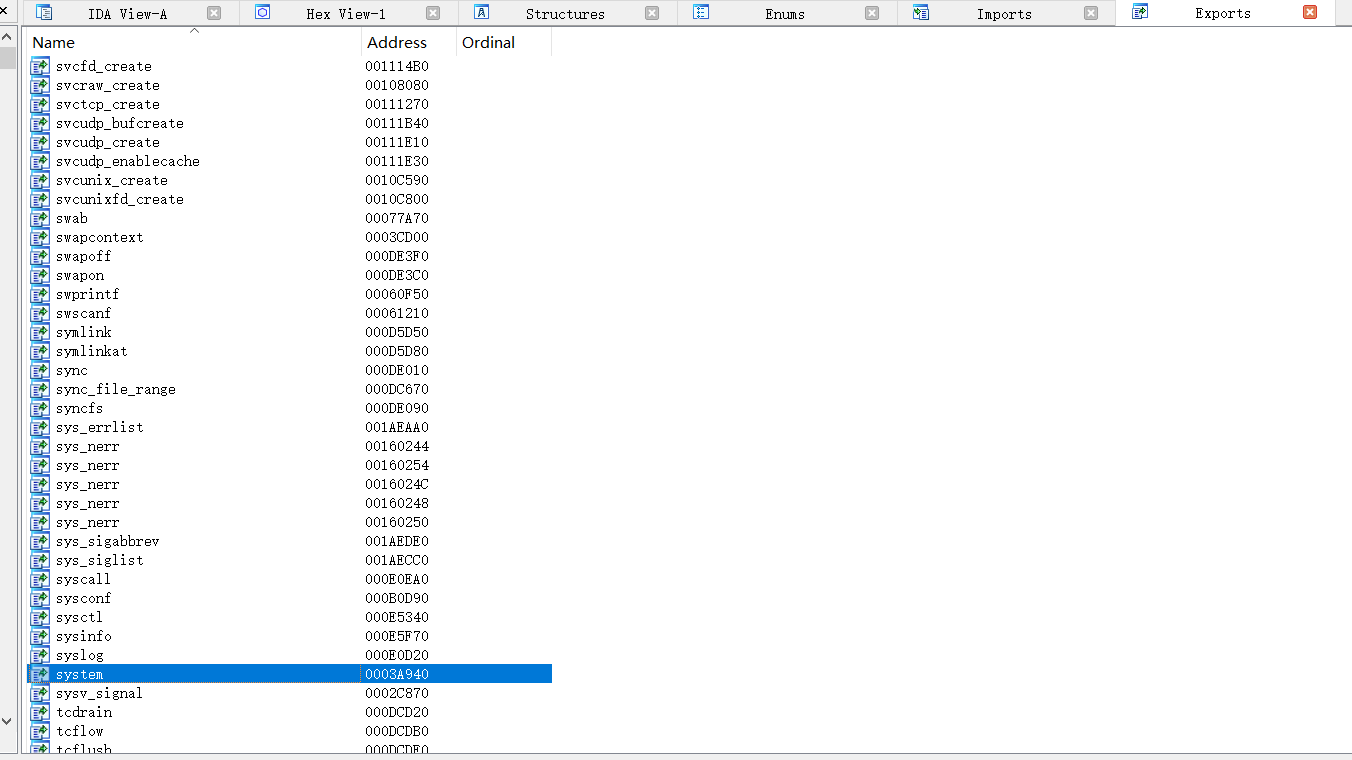
Task: Click the export icon beside swapcontext
Action: (x=39, y=237)
